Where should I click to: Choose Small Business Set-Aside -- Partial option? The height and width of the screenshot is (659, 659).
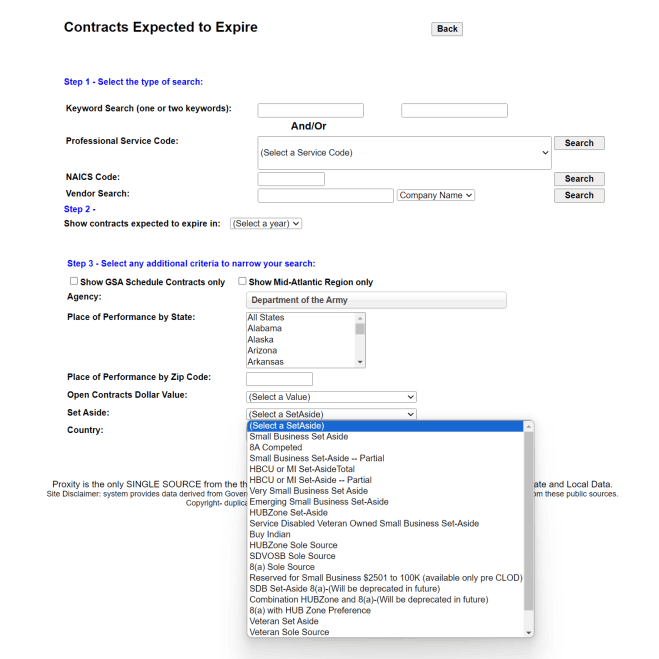385,459
